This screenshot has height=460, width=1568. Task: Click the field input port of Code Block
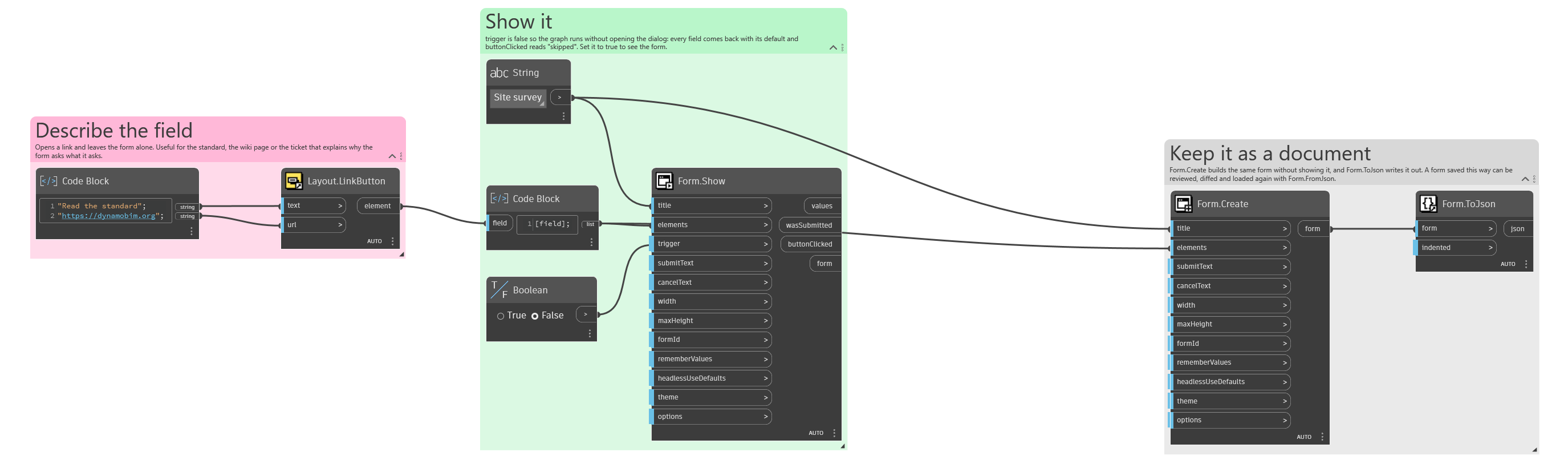coord(501,224)
